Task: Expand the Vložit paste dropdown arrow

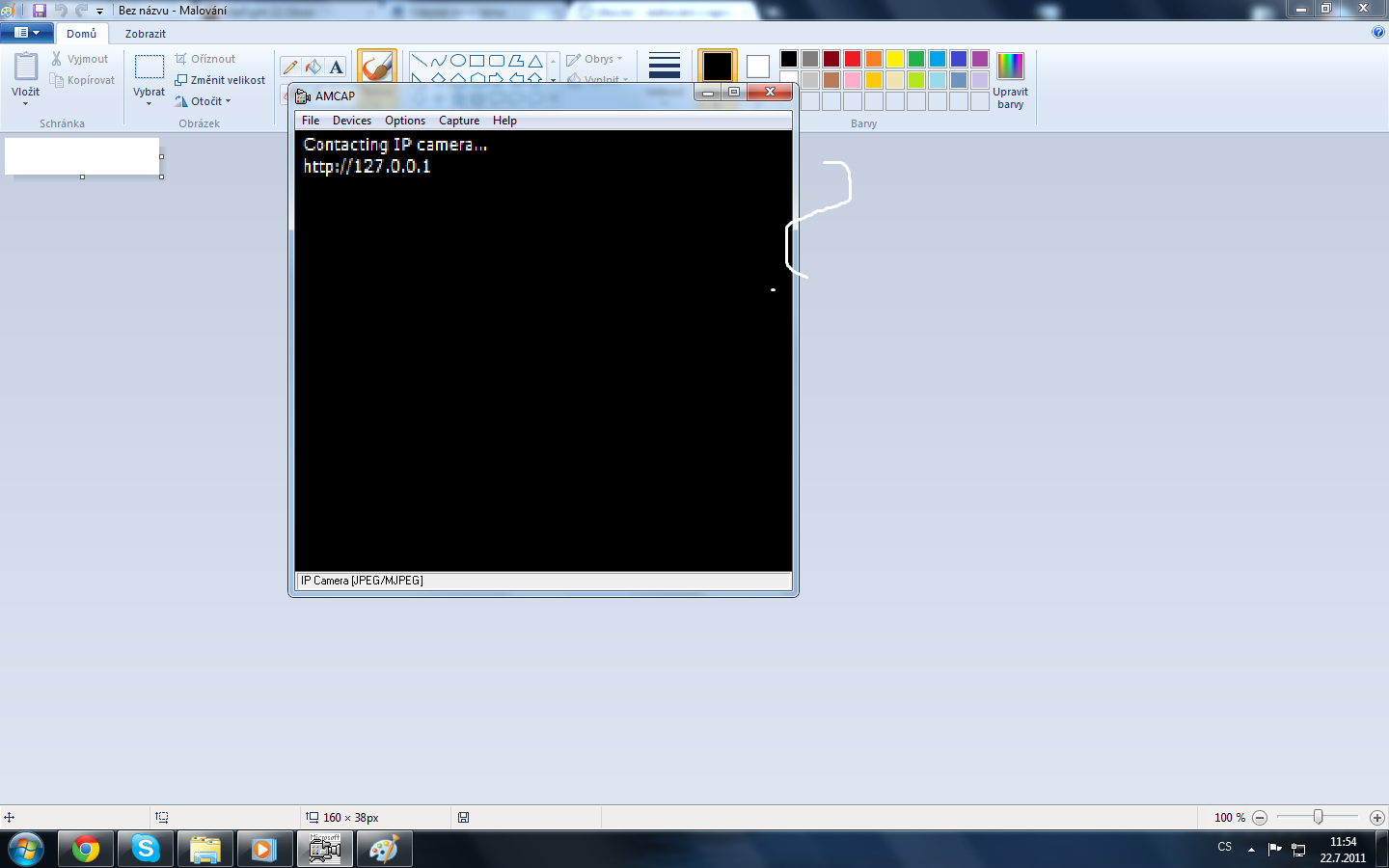Action: [25, 103]
